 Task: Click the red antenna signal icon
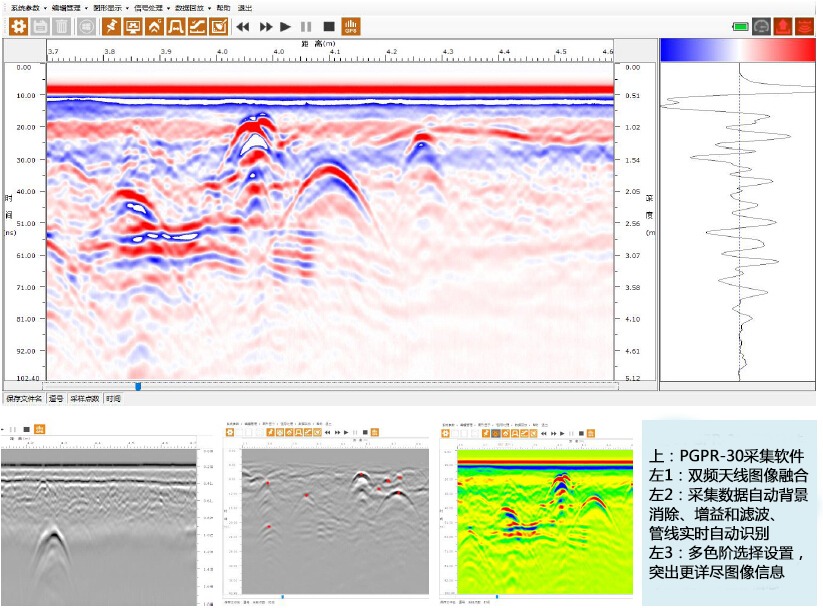(804, 26)
